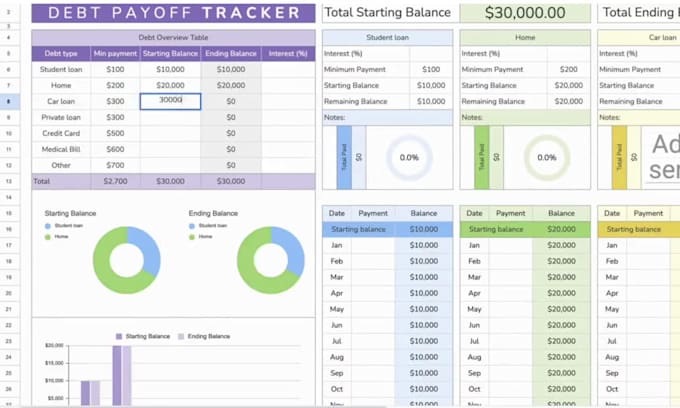This screenshot has width=680, height=408.
Task: Click the Jan payment cell in Student loan table
Action: [x=373, y=245]
